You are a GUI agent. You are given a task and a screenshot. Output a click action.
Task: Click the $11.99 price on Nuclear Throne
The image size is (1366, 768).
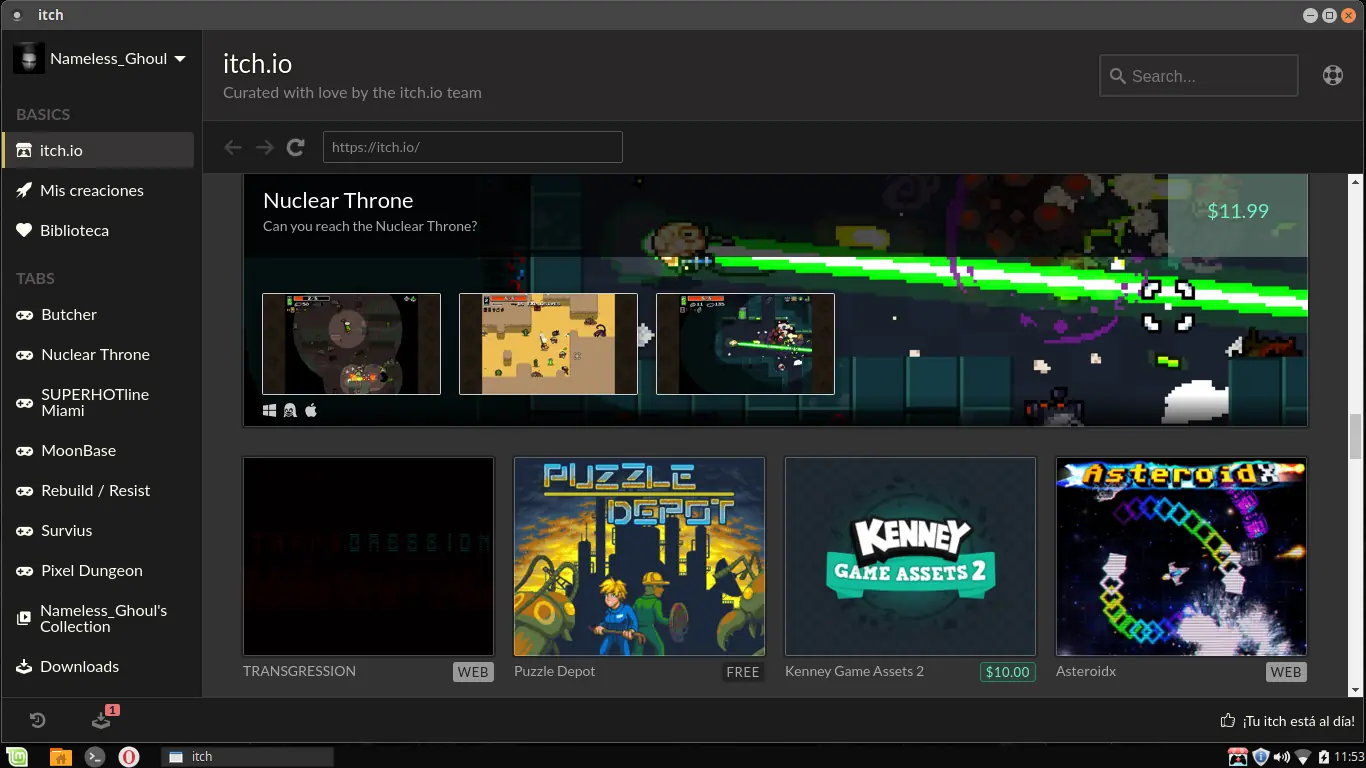pos(1238,211)
